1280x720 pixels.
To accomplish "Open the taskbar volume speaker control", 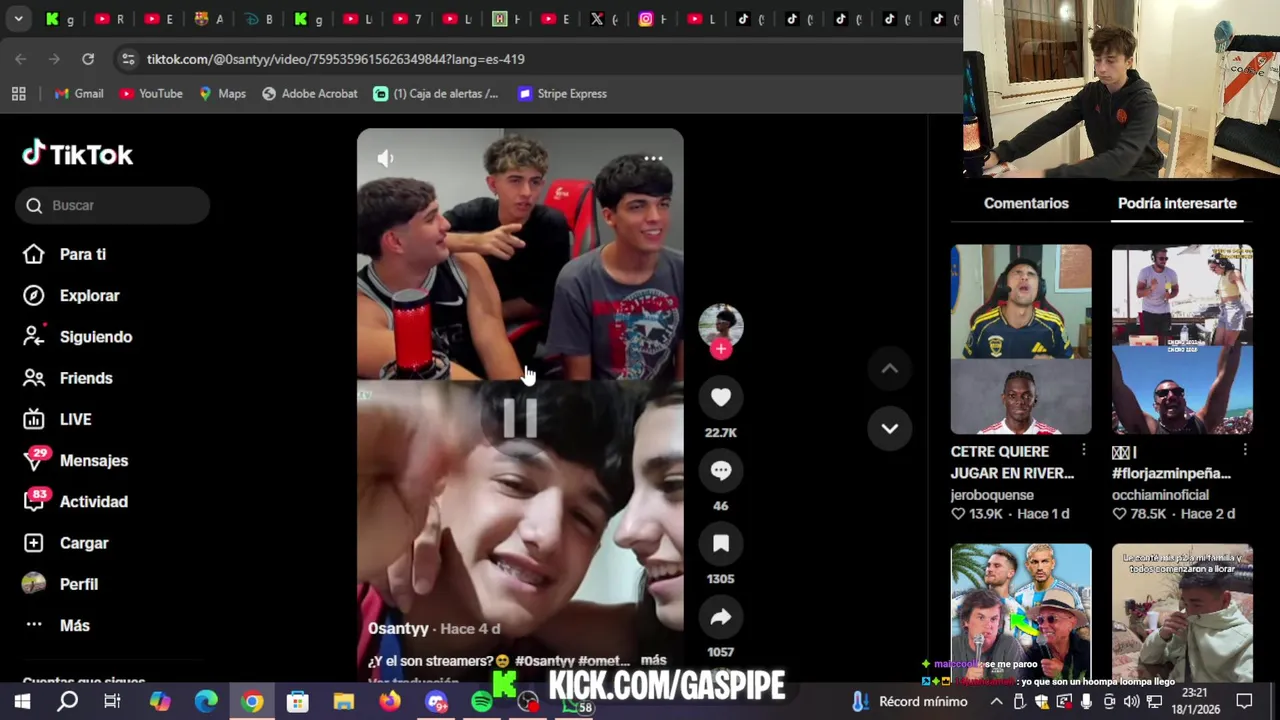I will pos(1131,702).
